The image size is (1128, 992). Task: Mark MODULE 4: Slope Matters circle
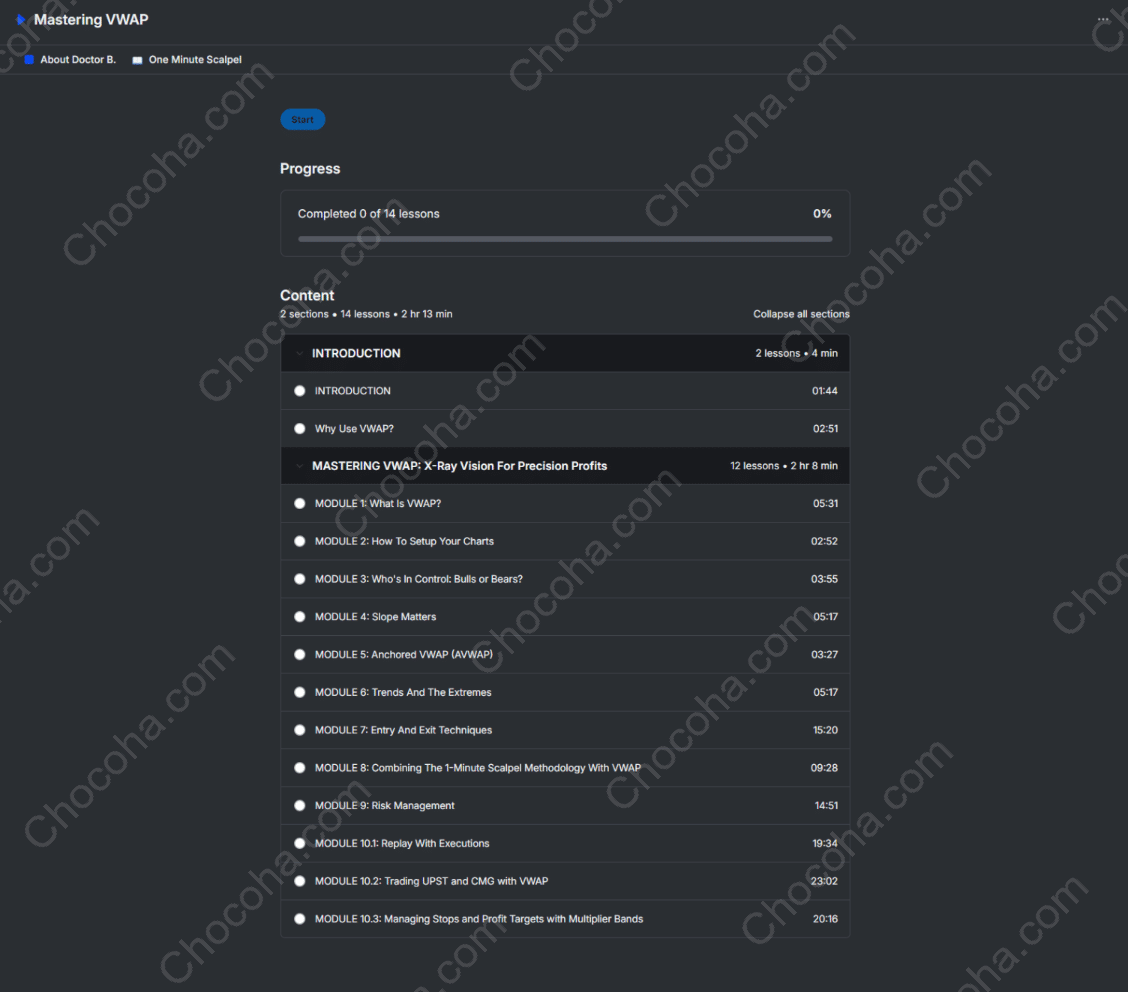pyautogui.click(x=300, y=617)
